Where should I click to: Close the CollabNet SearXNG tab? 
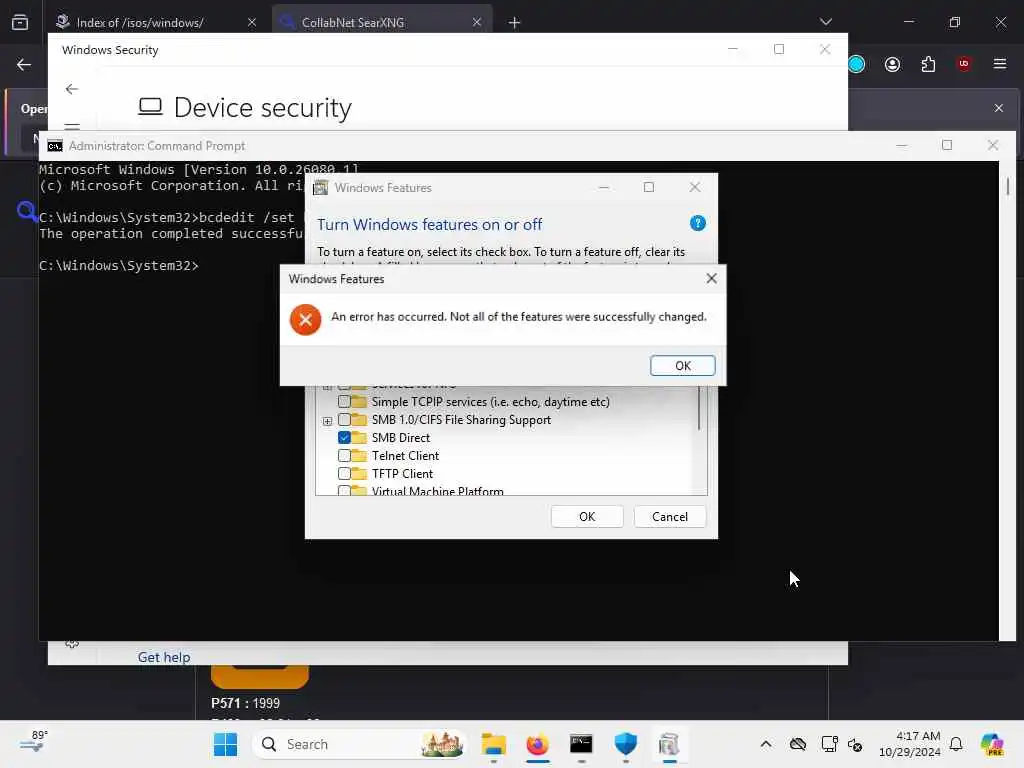click(x=477, y=22)
